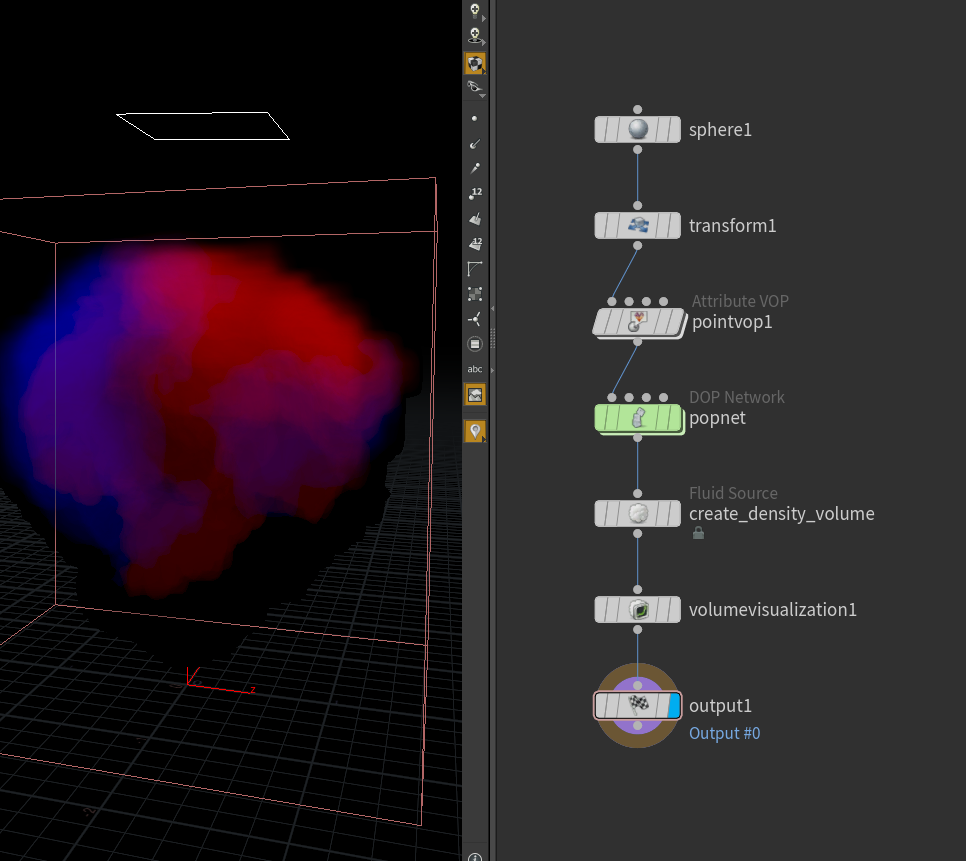The image size is (966, 861).
Task: Toggle point numbers display icon
Action: click(x=474, y=193)
